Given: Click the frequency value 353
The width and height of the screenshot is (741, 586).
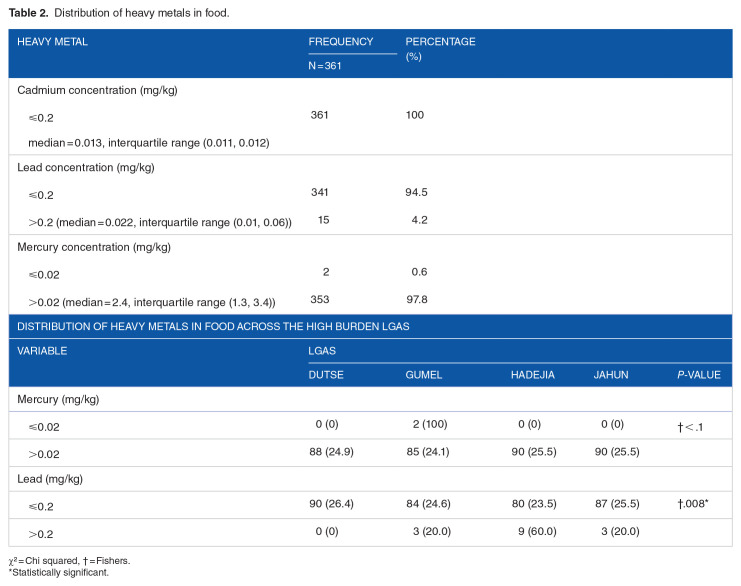Looking at the screenshot, I should pyautogui.click(x=320, y=299).
